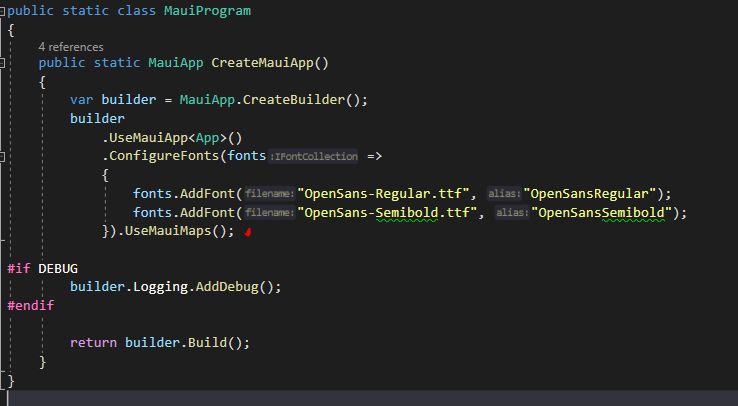
Task: Click builder variable in the var declaration
Action: point(128,100)
